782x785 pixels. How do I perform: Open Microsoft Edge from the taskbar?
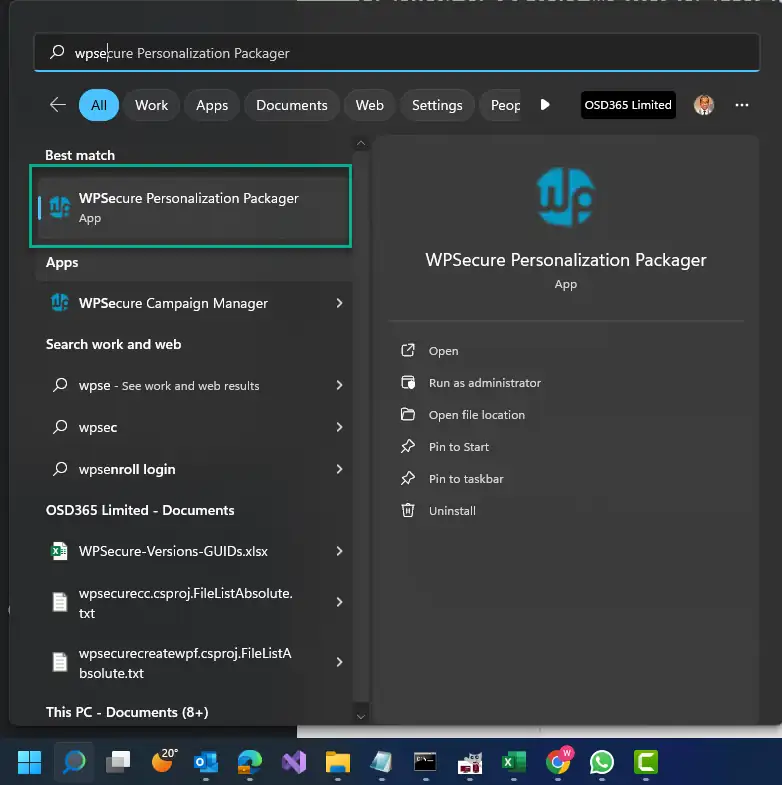(x=250, y=762)
